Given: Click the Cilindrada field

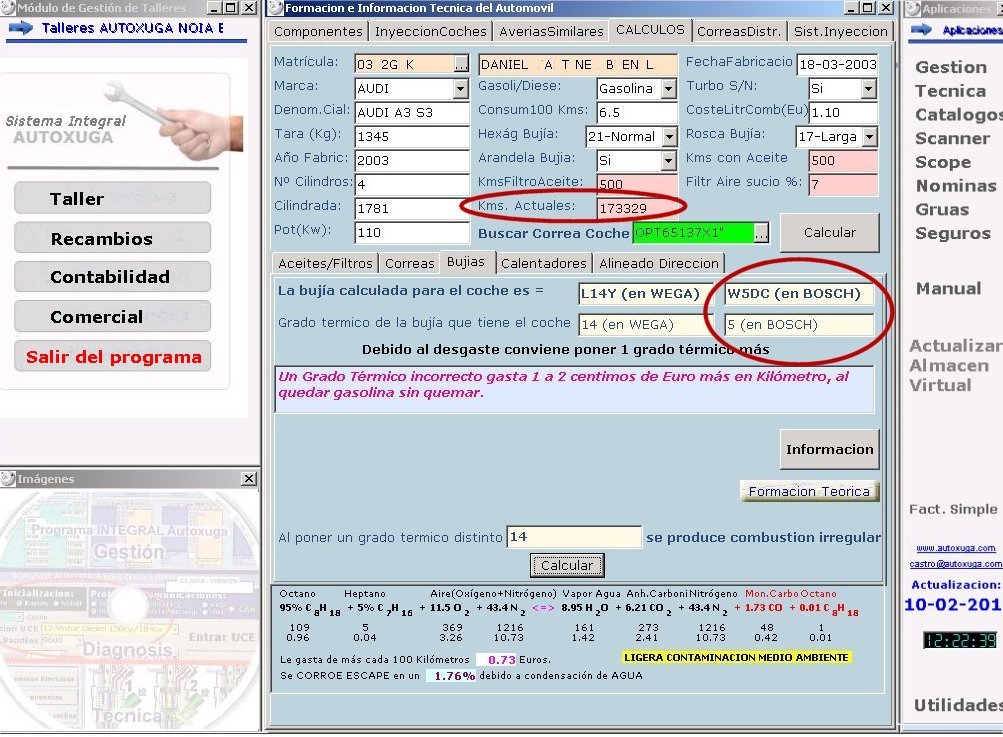Looking at the screenshot, I should 412,208.
